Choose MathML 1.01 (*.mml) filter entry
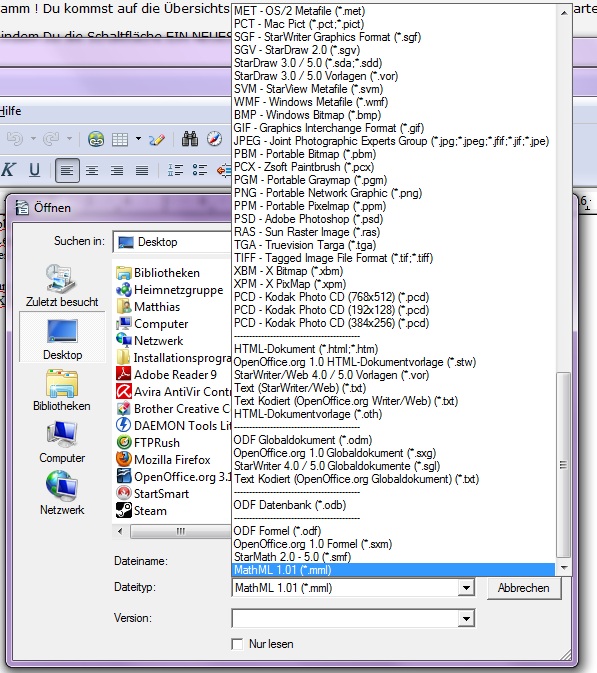597x673 pixels. tap(394, 570)
